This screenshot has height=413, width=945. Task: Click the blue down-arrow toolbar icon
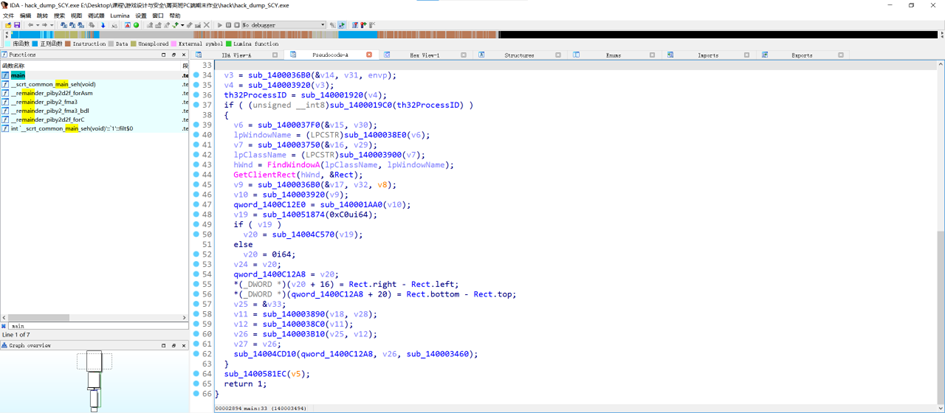(103, 25)
